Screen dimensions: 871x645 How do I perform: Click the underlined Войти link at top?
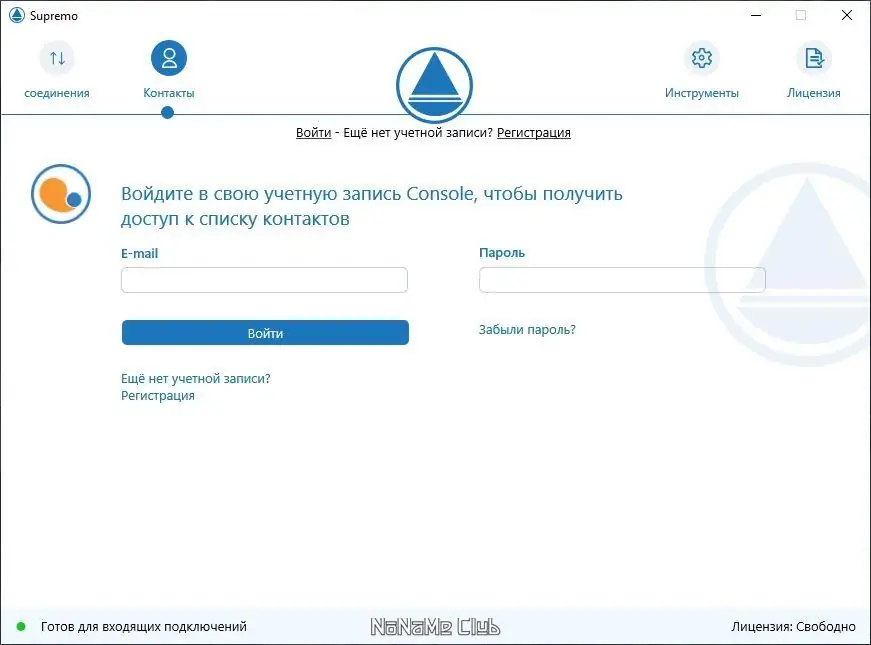(313, 133)
